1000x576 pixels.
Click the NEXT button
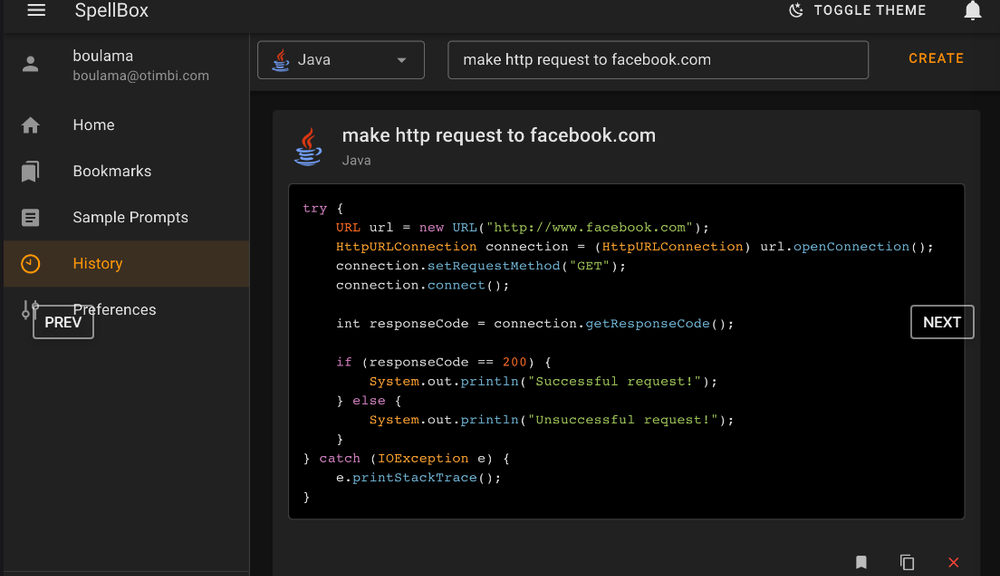click(942, 322)
